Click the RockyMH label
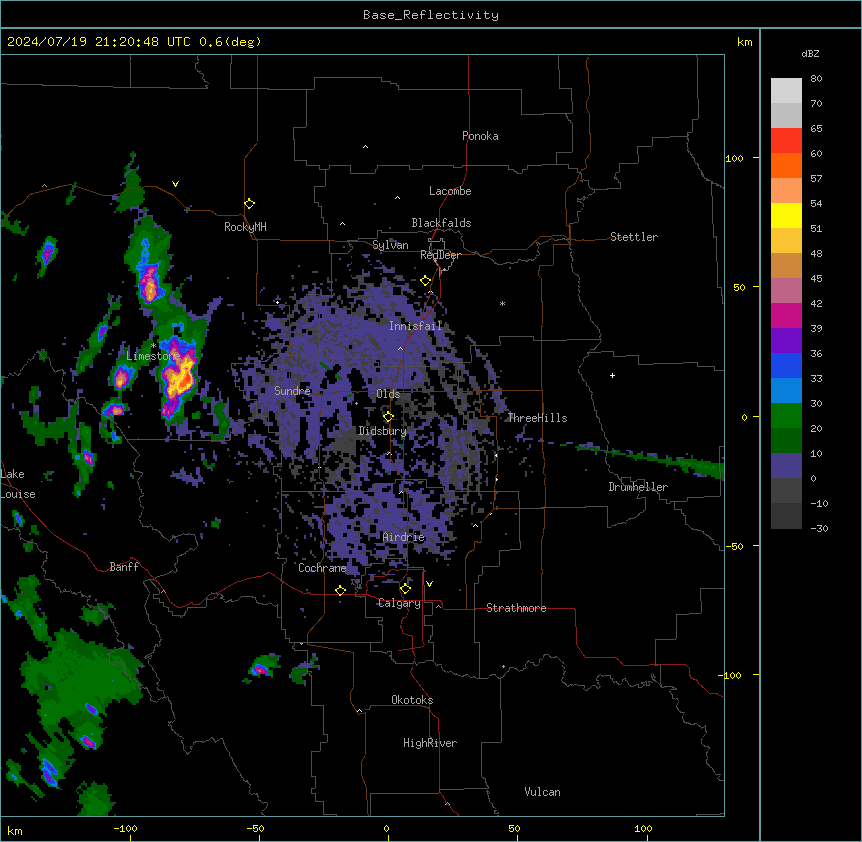This screenshot has height=842, width=862. click(x=245, y=227)
